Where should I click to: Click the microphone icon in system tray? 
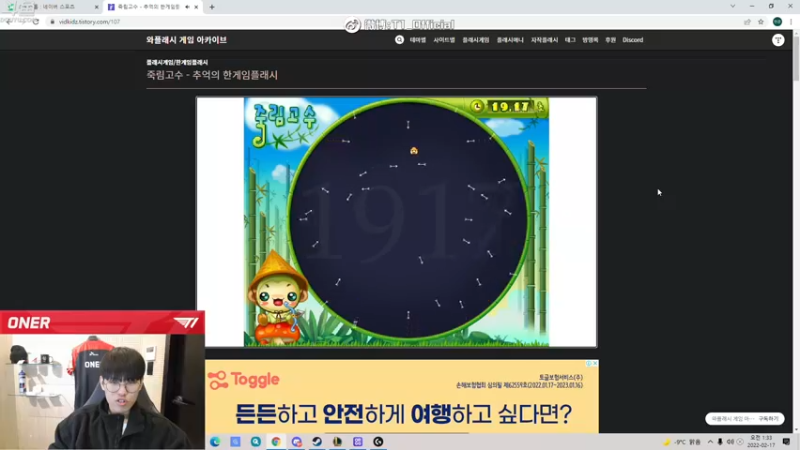720,442
